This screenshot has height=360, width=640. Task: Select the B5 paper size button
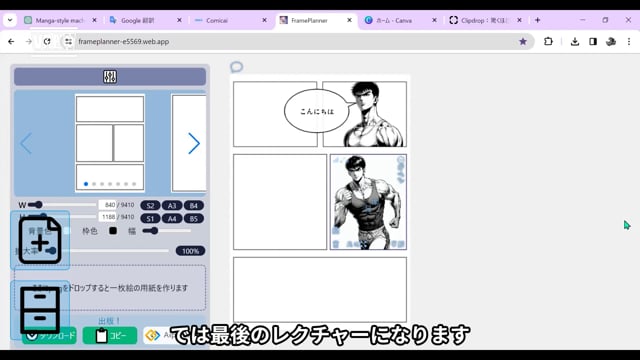(193, 218)
